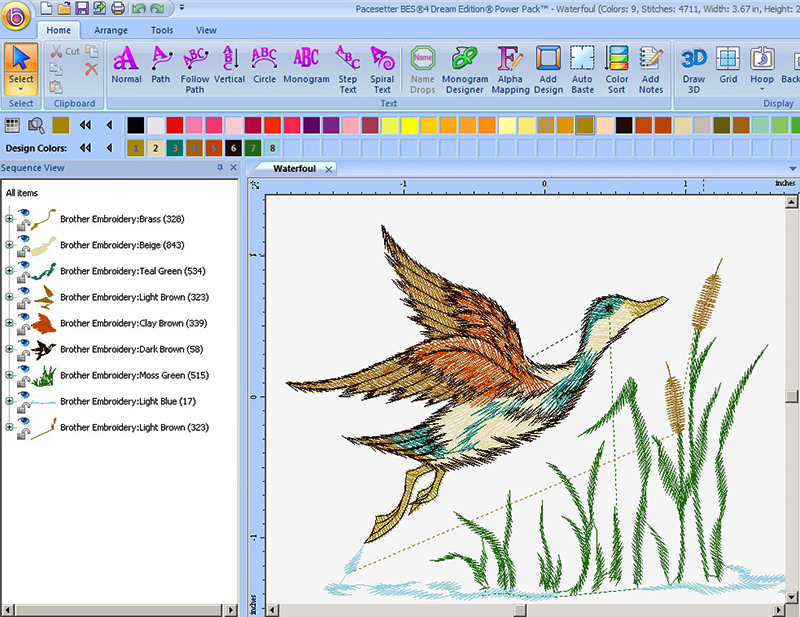Pick design color swatch number 3

(x=175, y=148)
